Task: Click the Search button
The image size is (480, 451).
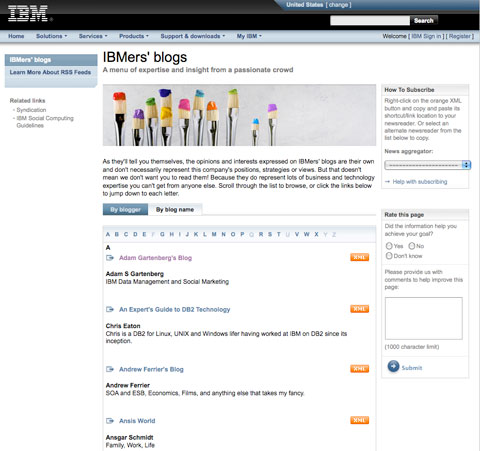Action: [x=424, y=20]
